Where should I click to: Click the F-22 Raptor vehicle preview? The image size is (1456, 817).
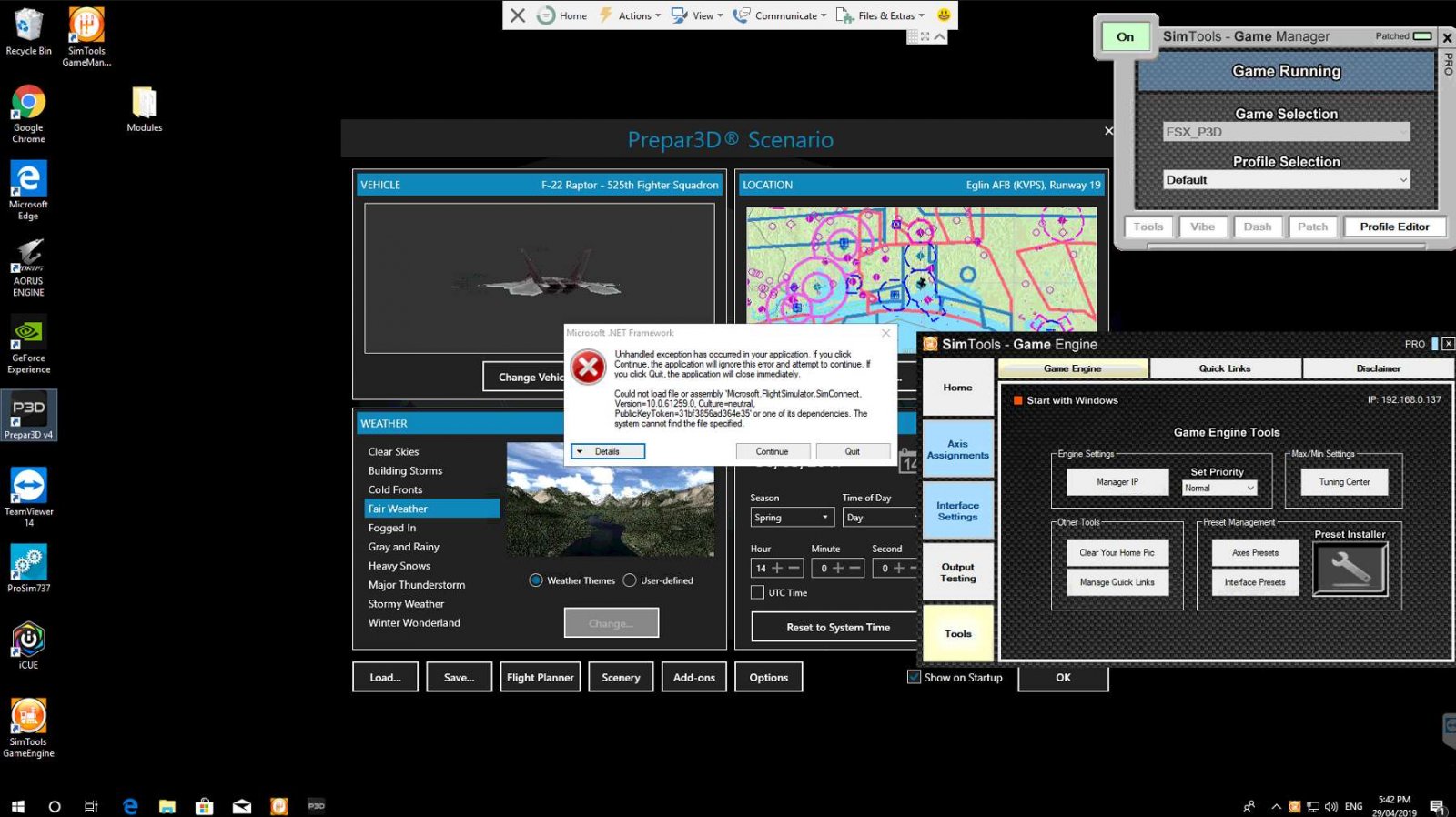coord(539,277)
